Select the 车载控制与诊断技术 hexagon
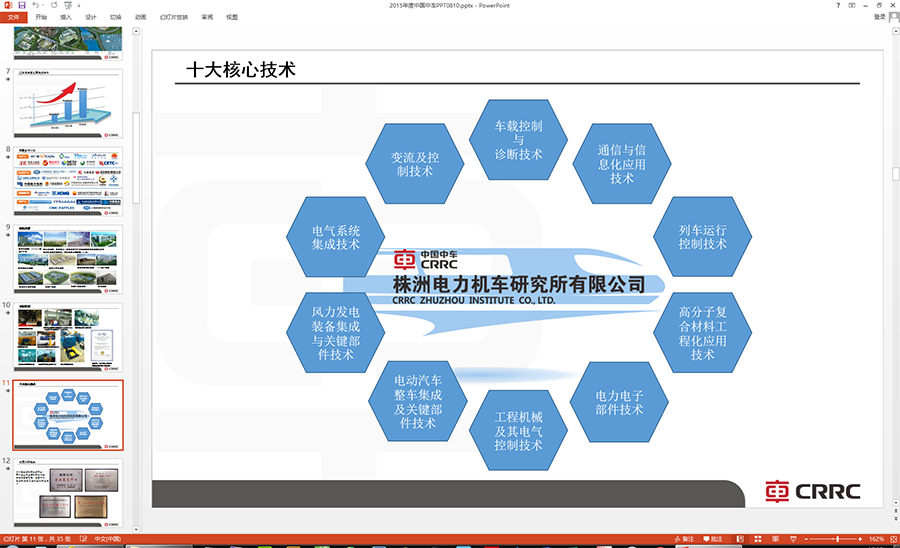Image resolution: width=900 pixels, height=548 pixels. [518, 140]
